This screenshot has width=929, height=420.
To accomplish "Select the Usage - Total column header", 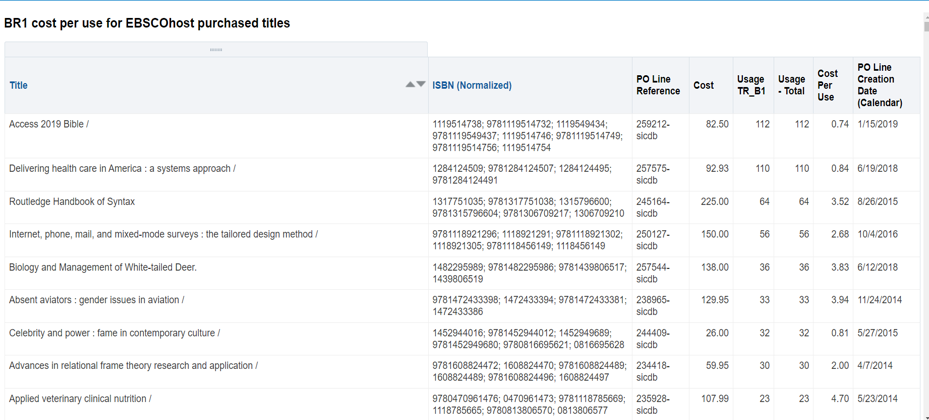I will tap(792, 85).
